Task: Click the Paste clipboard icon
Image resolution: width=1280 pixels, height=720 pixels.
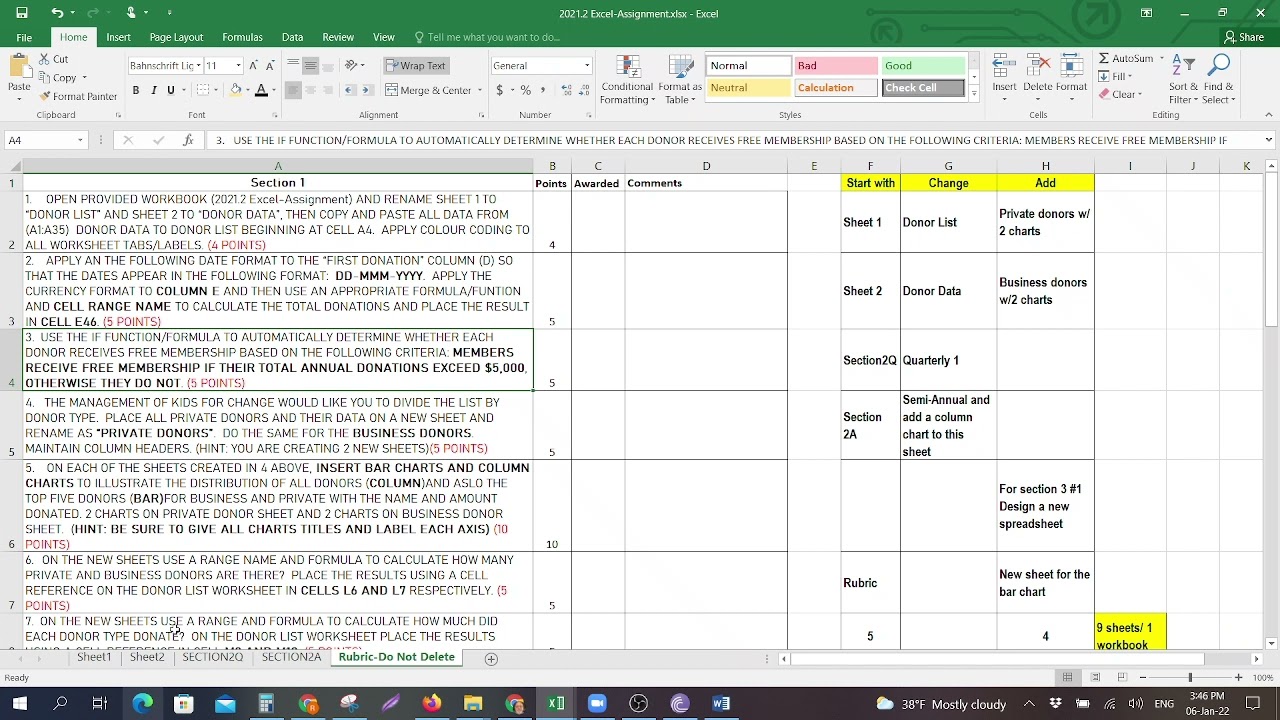Action: pyautogui.click(x=19, y=68)
